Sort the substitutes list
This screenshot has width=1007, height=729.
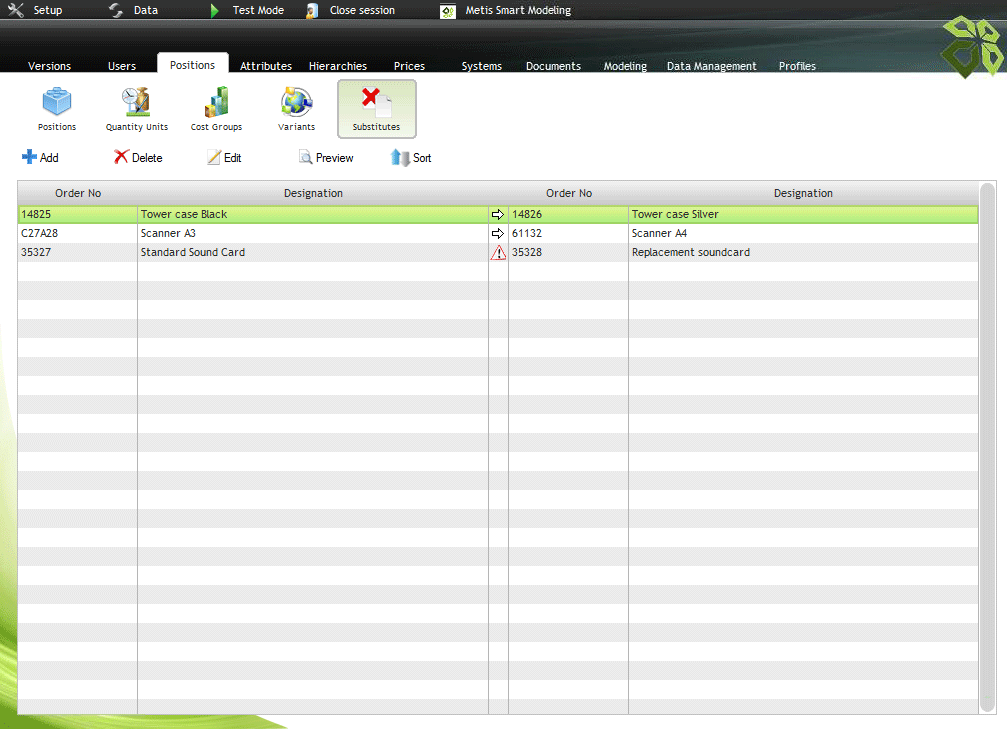pos(411,158)
